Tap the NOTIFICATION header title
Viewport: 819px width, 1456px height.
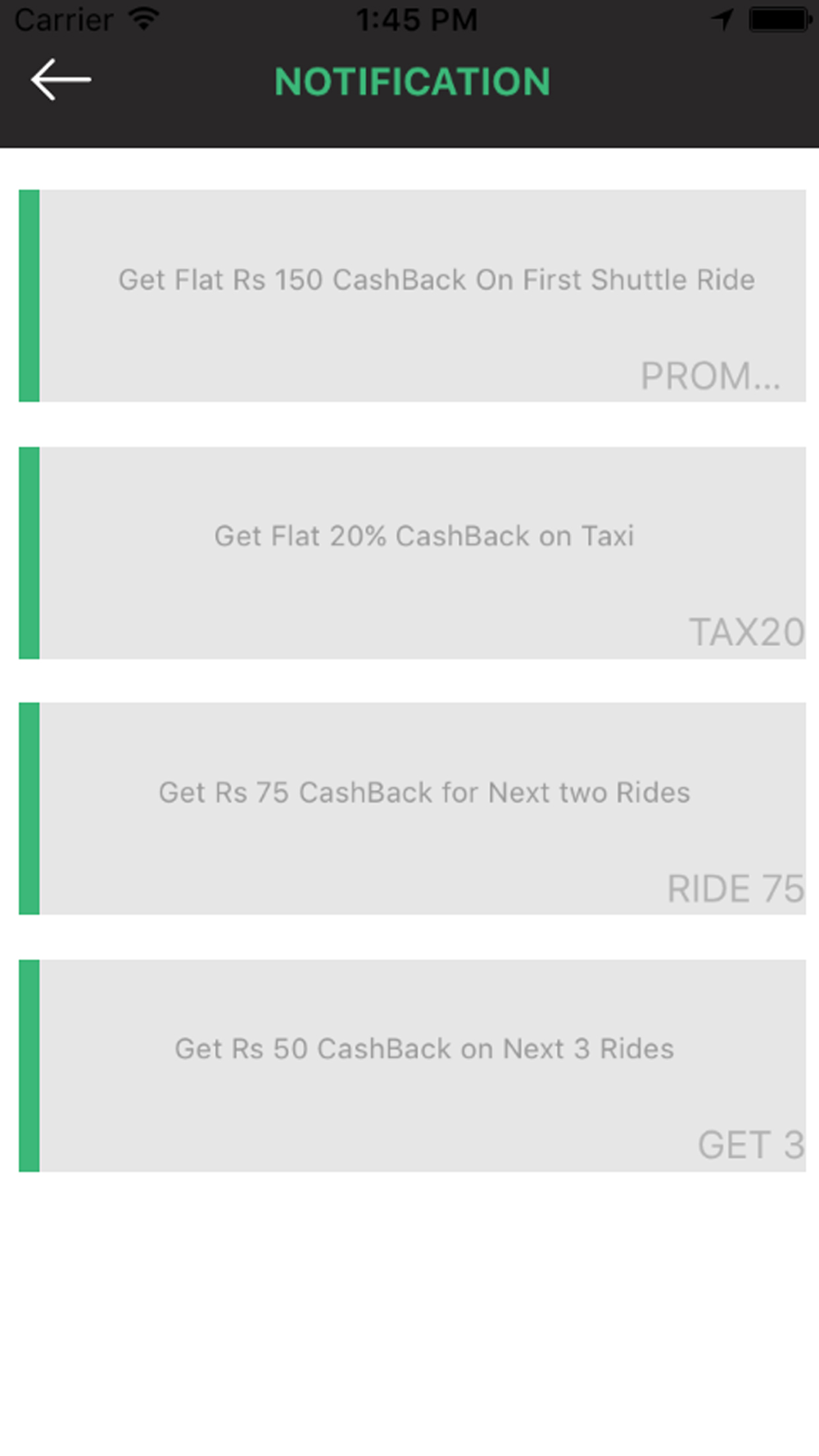point(412,81)
